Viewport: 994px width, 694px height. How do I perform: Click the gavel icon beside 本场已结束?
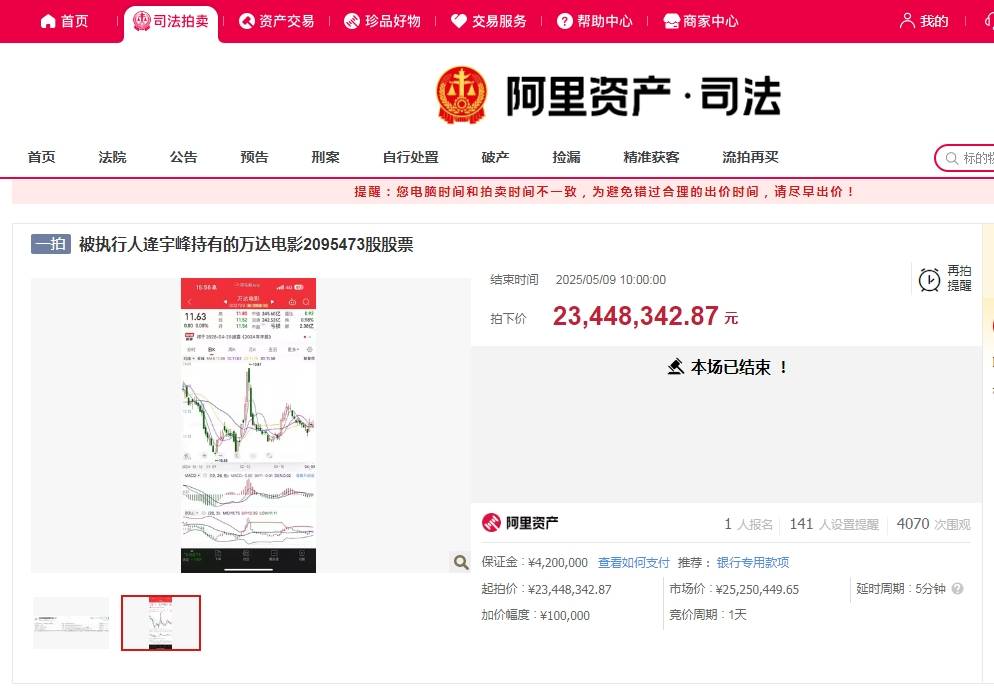pyautogui.click(x=676, y=367)
